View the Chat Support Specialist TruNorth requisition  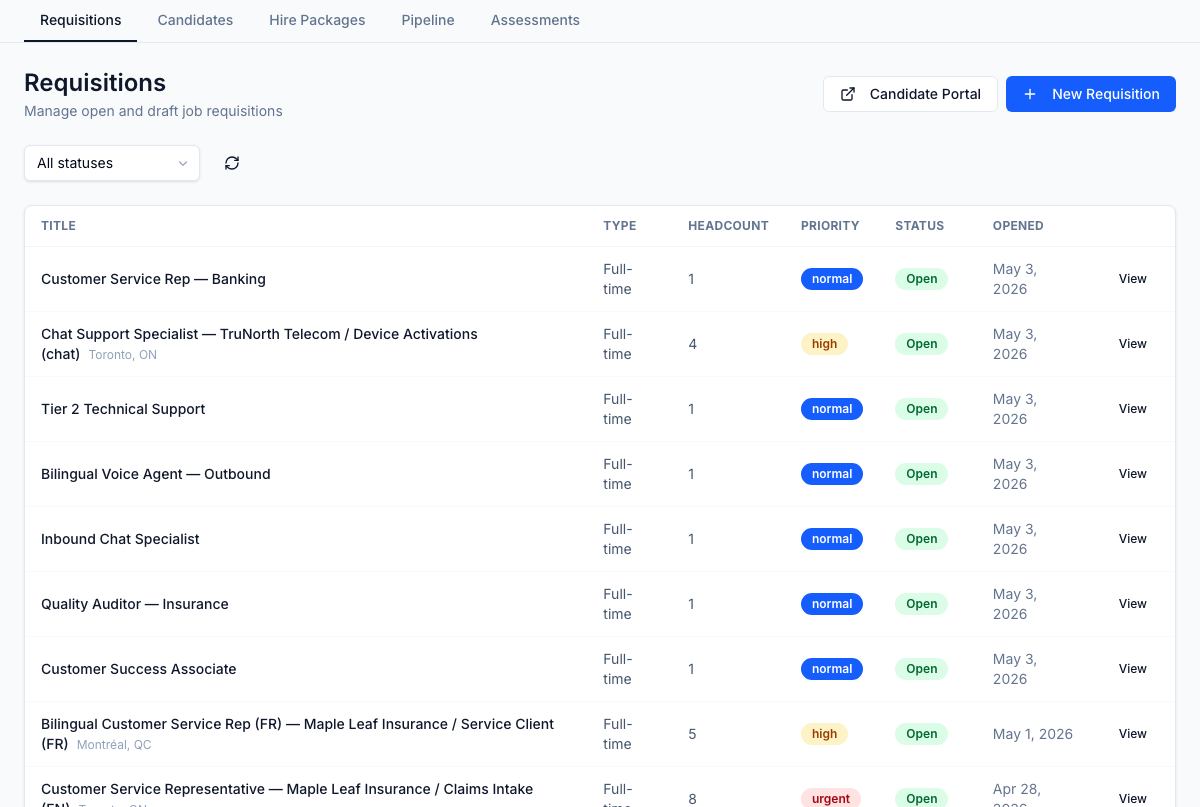click(1132, 344)
